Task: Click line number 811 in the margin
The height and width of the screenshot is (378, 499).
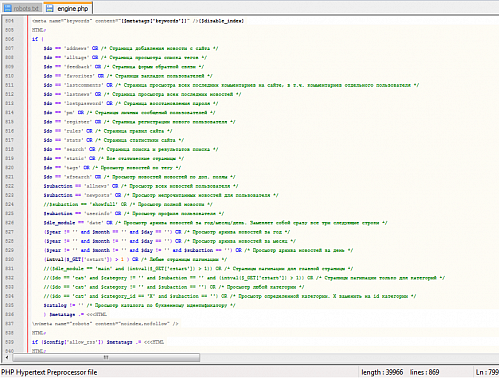Action: 10,85
